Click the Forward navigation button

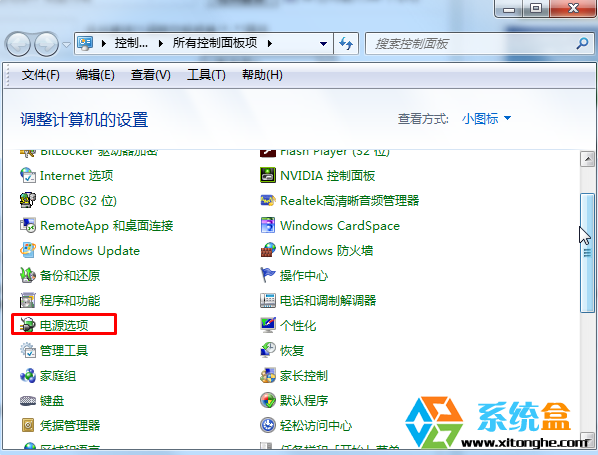(x=46, y=44)
